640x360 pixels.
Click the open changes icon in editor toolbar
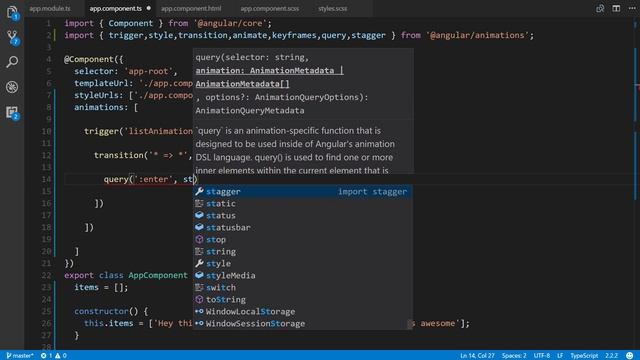pyautogui.click(x=600, y=8)
